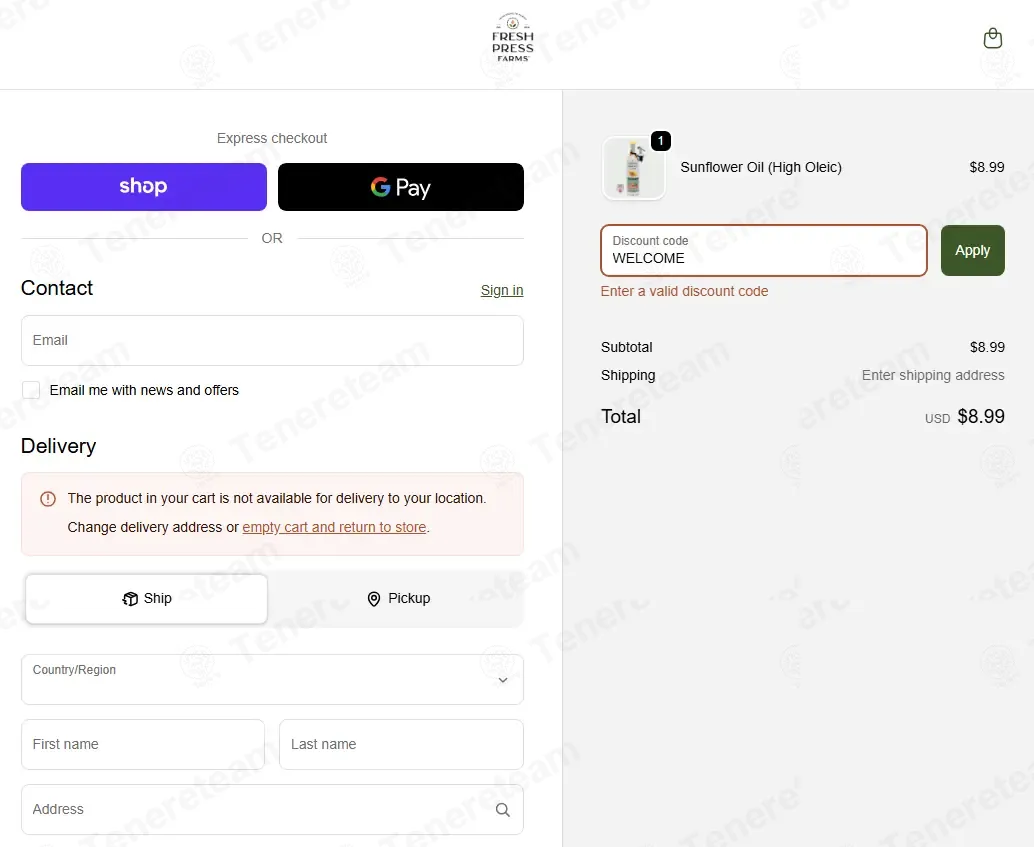Enable Email me with news and offers
This screenshot has width=1034, height=847.
[31, 390]
